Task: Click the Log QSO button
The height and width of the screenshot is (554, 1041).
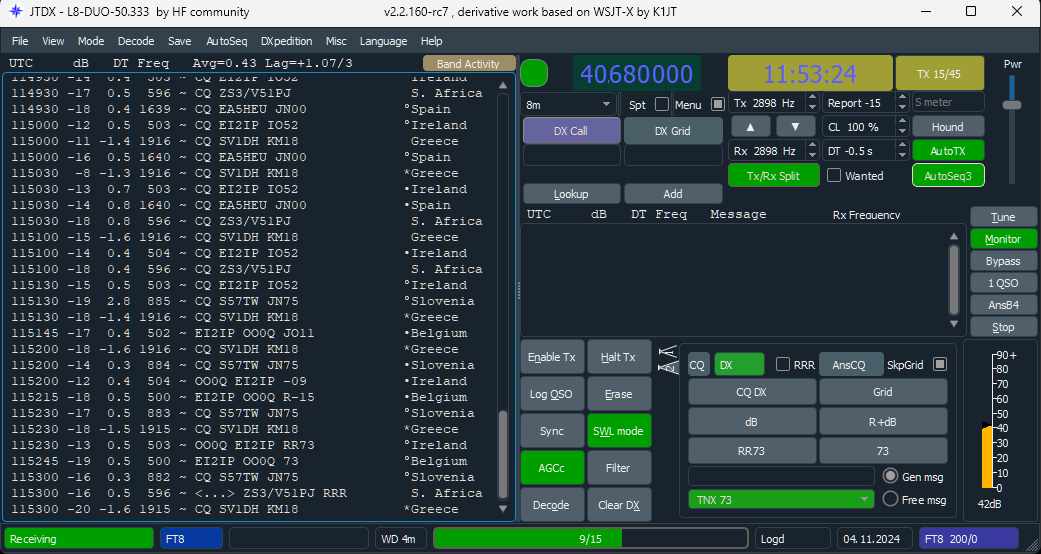Action: (x=552, y=394)
